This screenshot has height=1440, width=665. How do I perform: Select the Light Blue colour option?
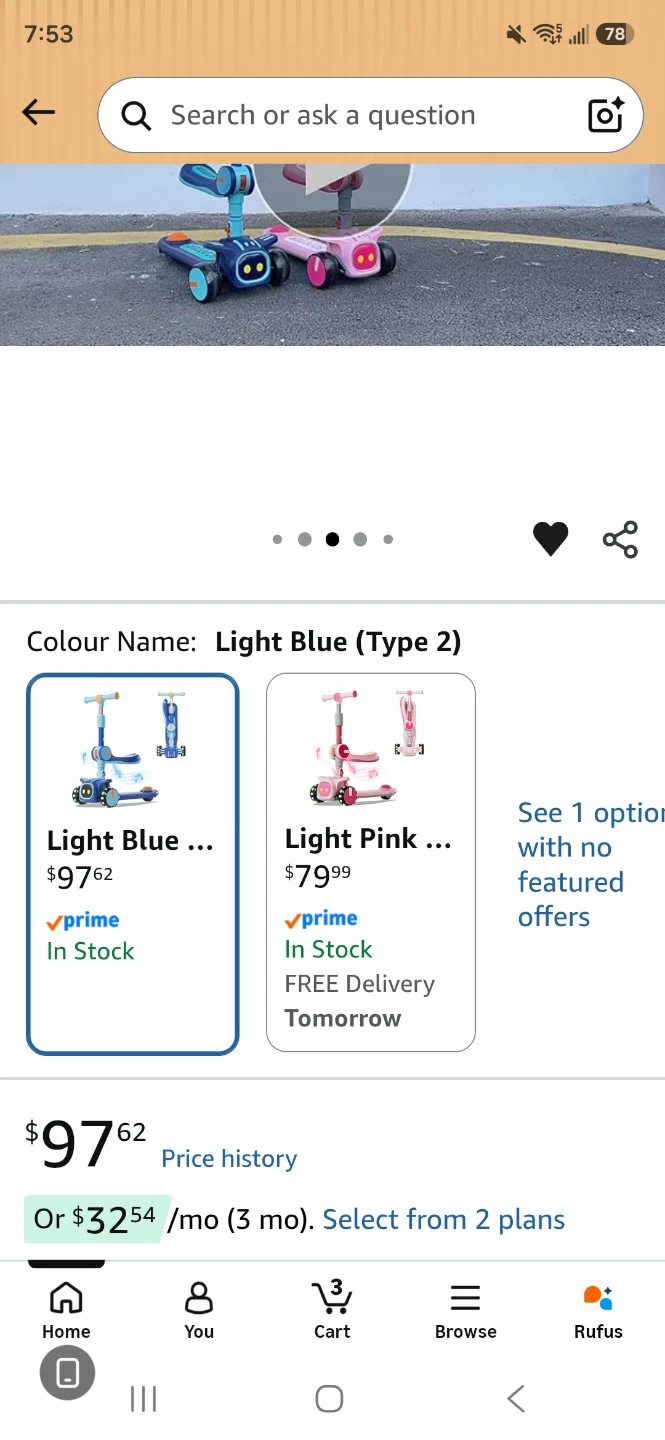click(133, 864)
